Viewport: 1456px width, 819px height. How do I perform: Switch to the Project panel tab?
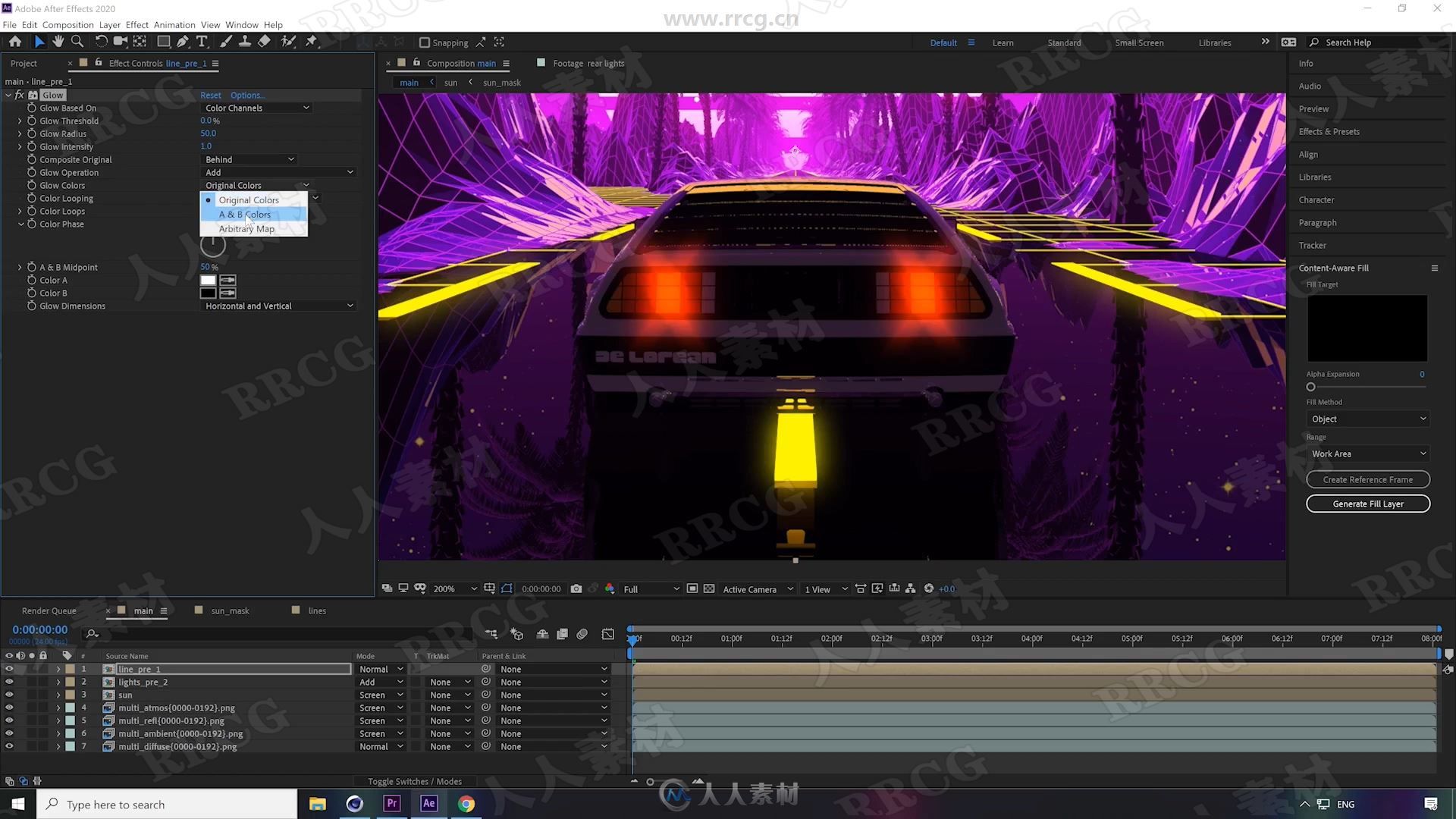(x=24, y=64)
